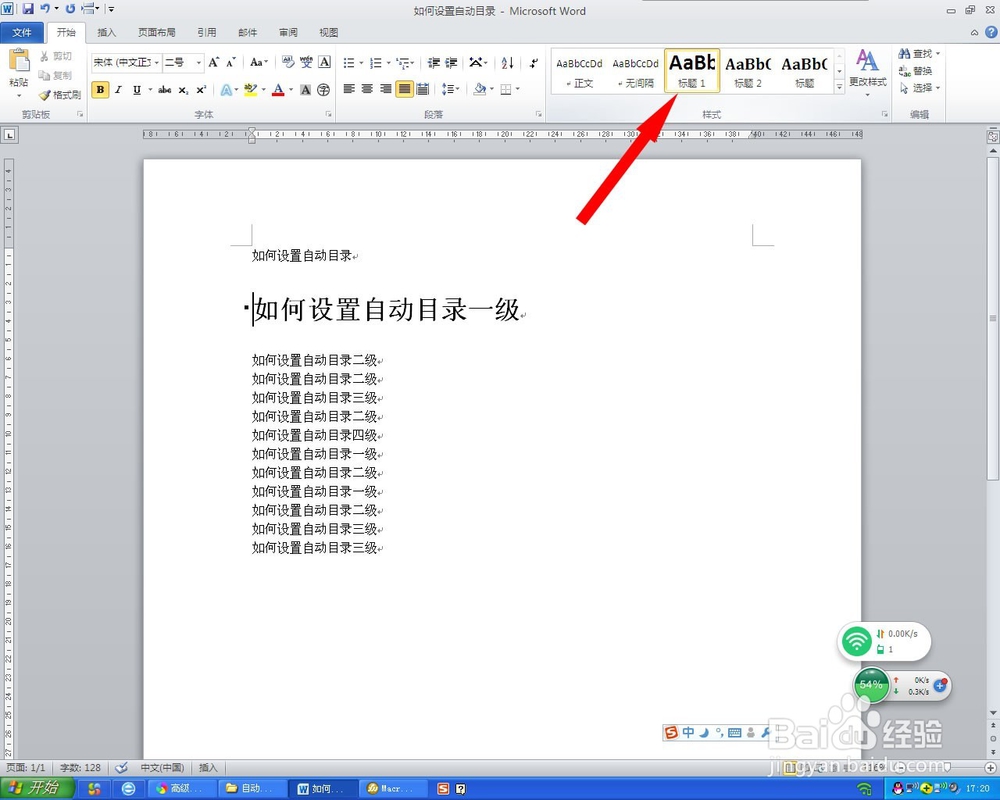Apply the 正文 style
The width and height of the screenshot is (1000, 800).
click(579, 70)
